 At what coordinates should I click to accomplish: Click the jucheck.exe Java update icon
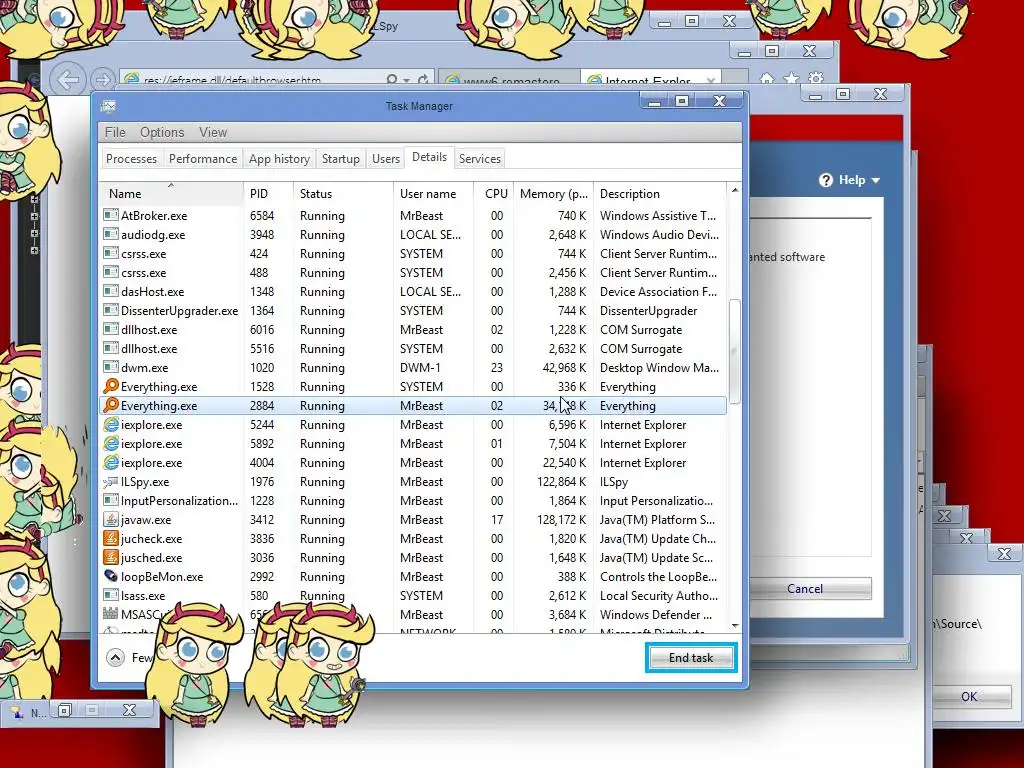click(111, 539)
